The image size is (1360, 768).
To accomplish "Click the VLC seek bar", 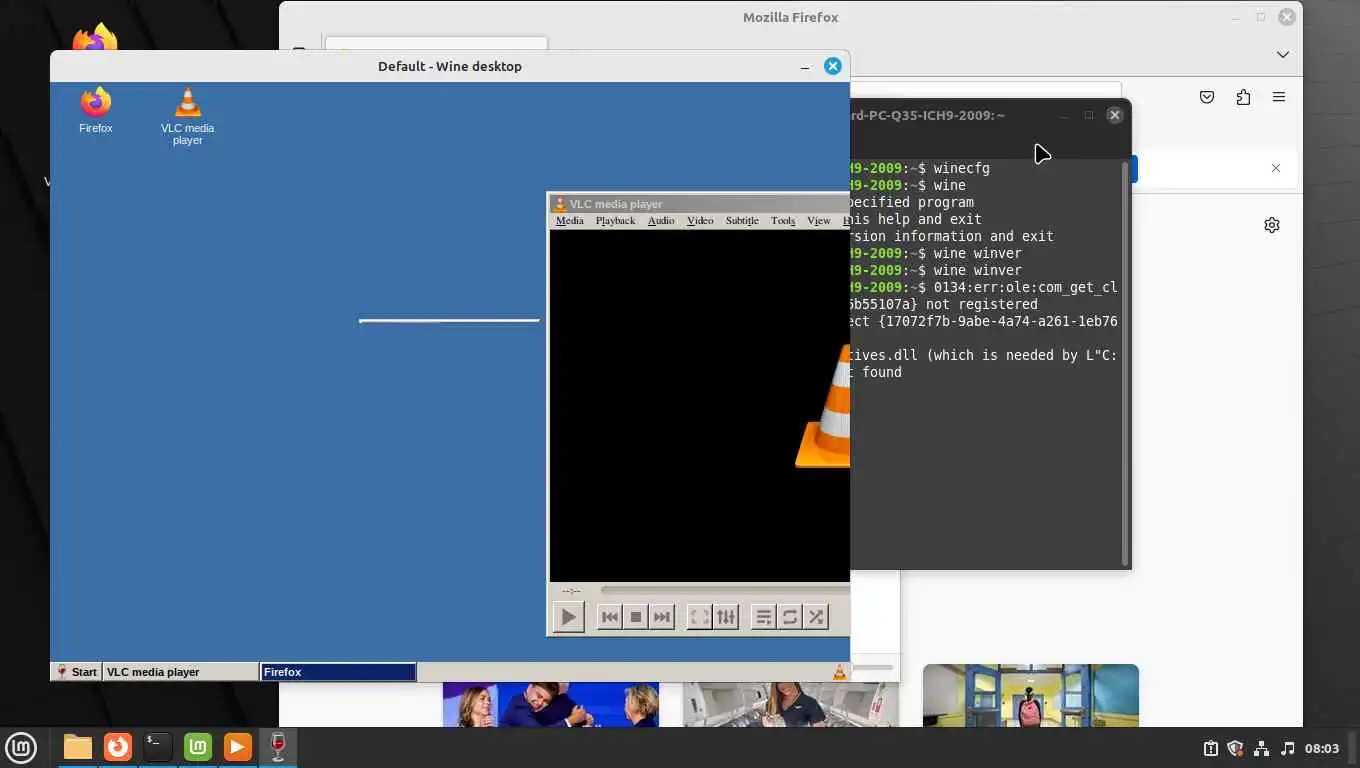I will pyautogui.click(x=724, y=590).
